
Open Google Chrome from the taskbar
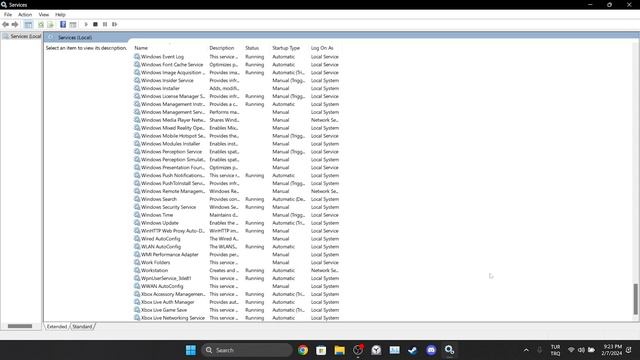(x=303, y=350)
